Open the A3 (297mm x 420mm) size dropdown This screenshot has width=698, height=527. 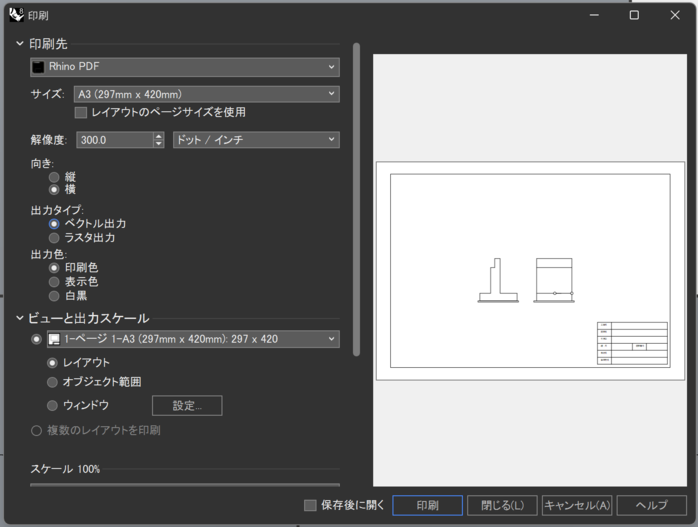click(x=207, y=94)
